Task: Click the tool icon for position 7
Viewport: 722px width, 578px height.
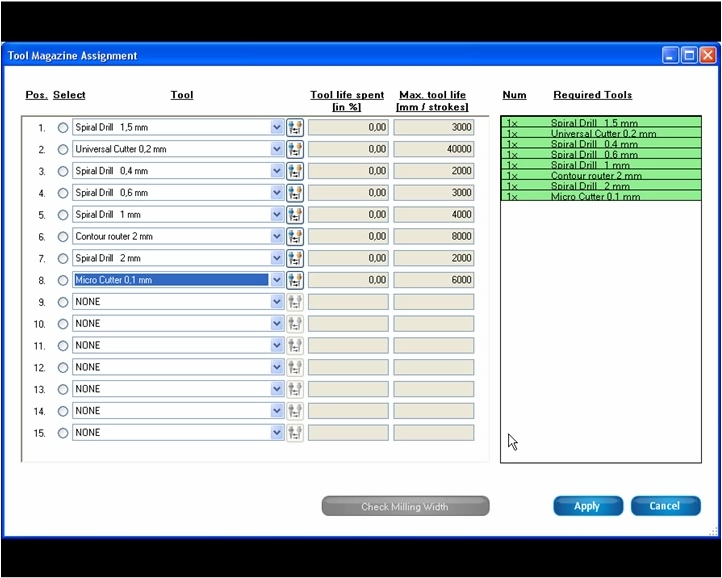Action: coord(295,259)
